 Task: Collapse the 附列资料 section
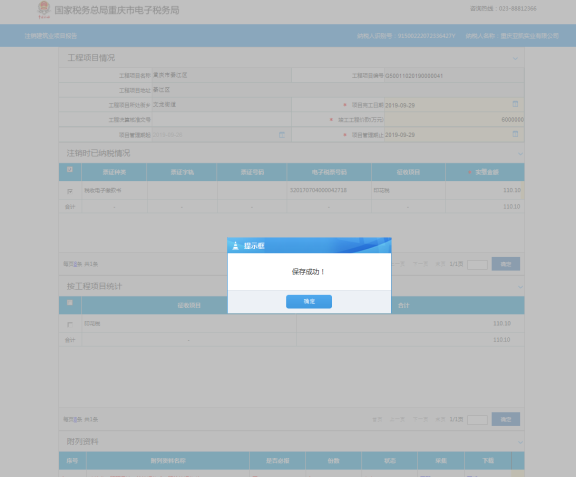(520, 442)
